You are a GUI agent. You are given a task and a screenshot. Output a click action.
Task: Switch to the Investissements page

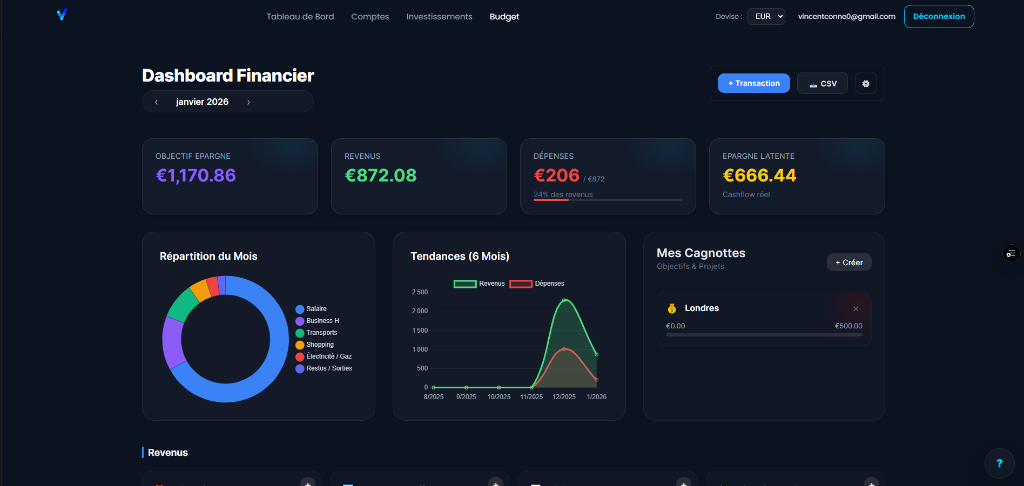pyautogui.click(x=439, y=16)
